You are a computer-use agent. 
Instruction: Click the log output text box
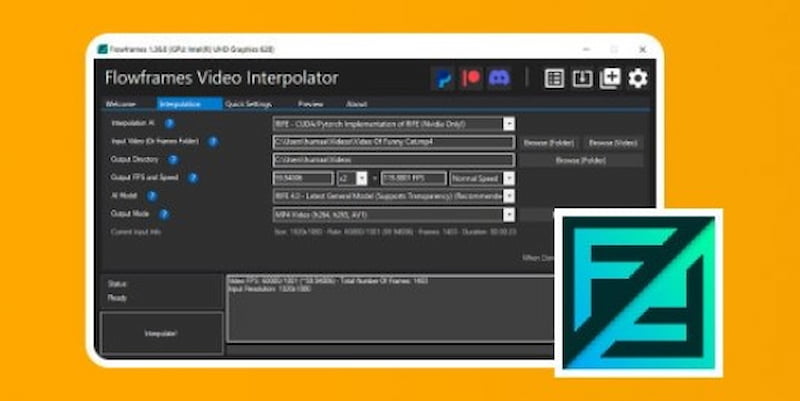point(390,309)
